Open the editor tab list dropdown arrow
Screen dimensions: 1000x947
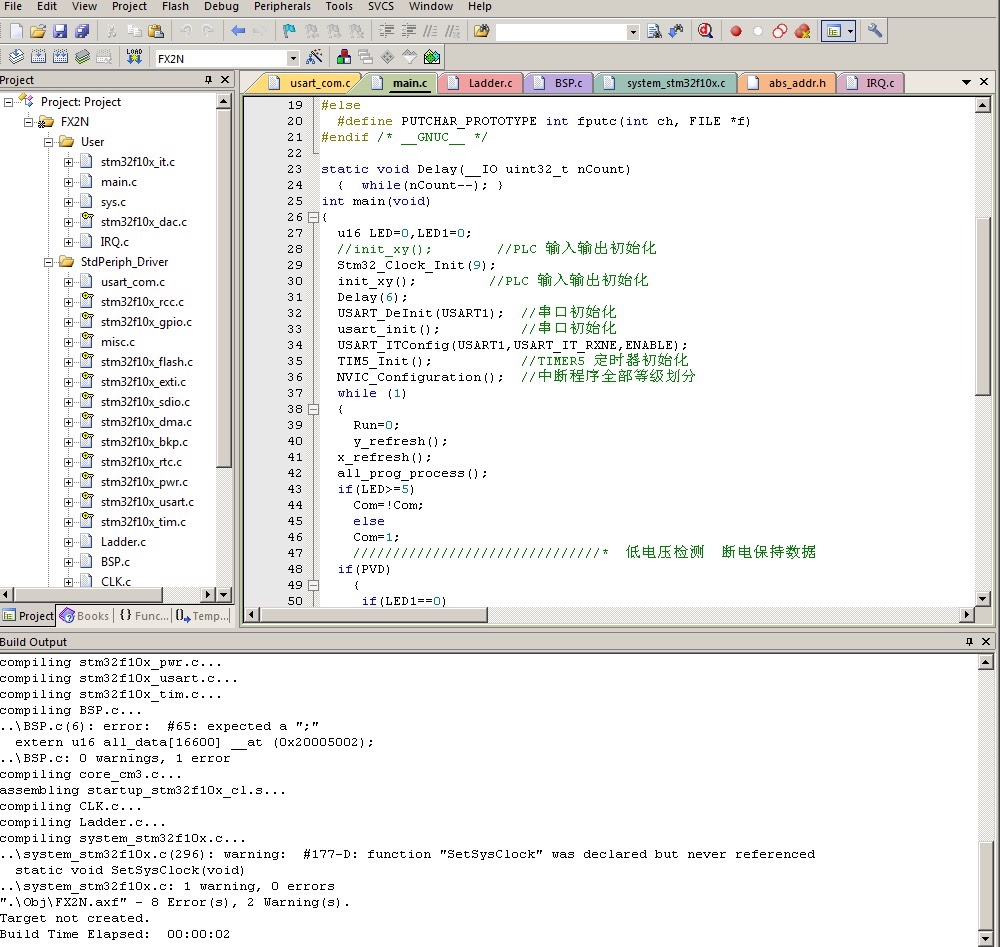tap(966, 82)
